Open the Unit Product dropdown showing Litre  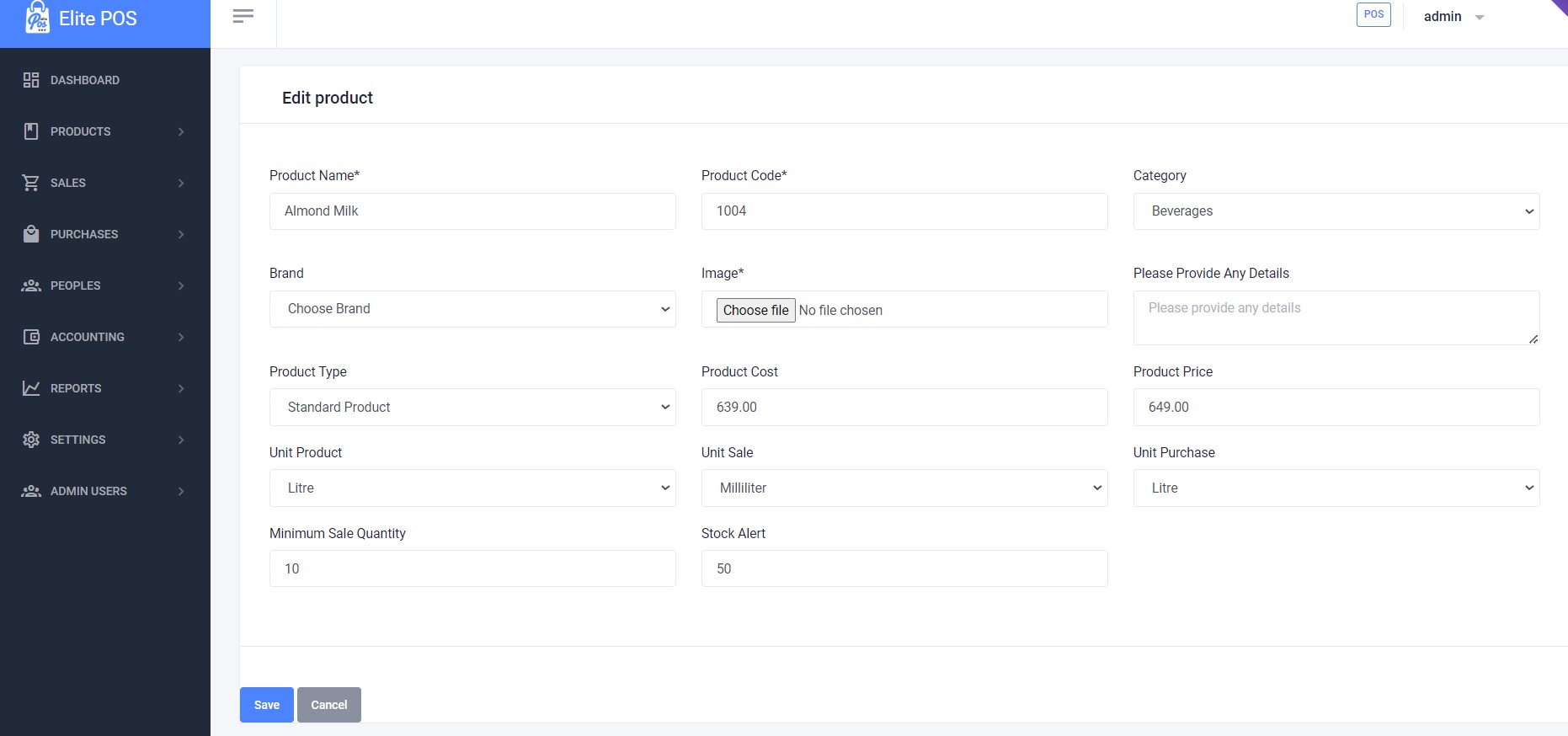pyautogui.click(x=472, y=488)
